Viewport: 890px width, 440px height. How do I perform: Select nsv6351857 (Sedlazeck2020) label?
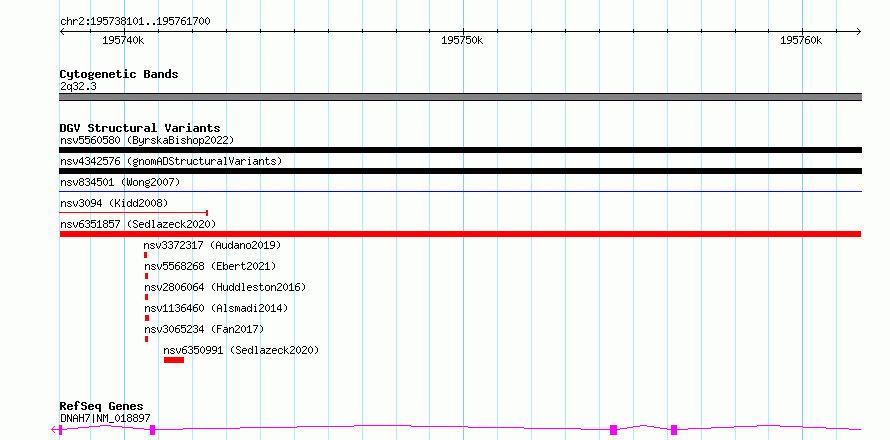click(x=138, y=224)
